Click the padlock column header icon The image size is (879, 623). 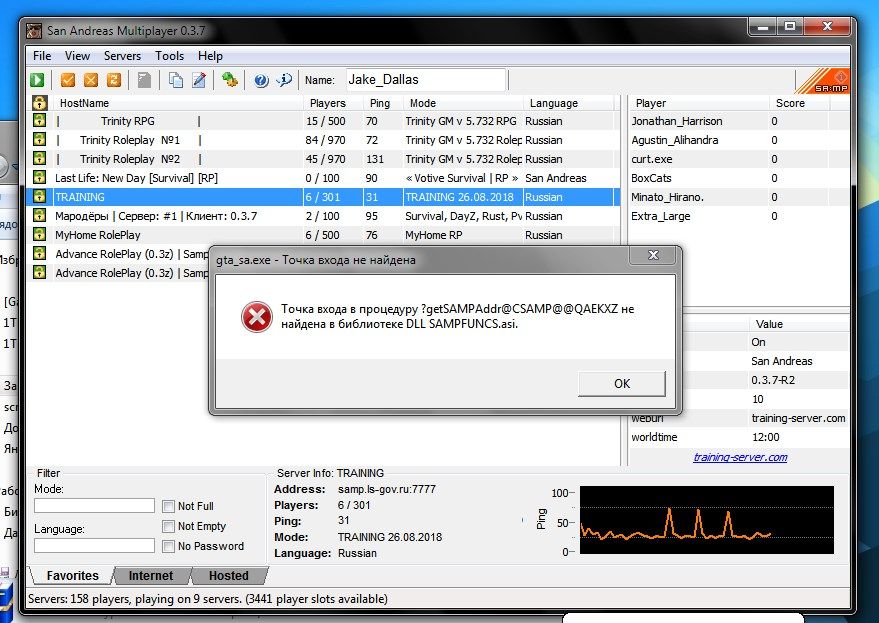39,103
